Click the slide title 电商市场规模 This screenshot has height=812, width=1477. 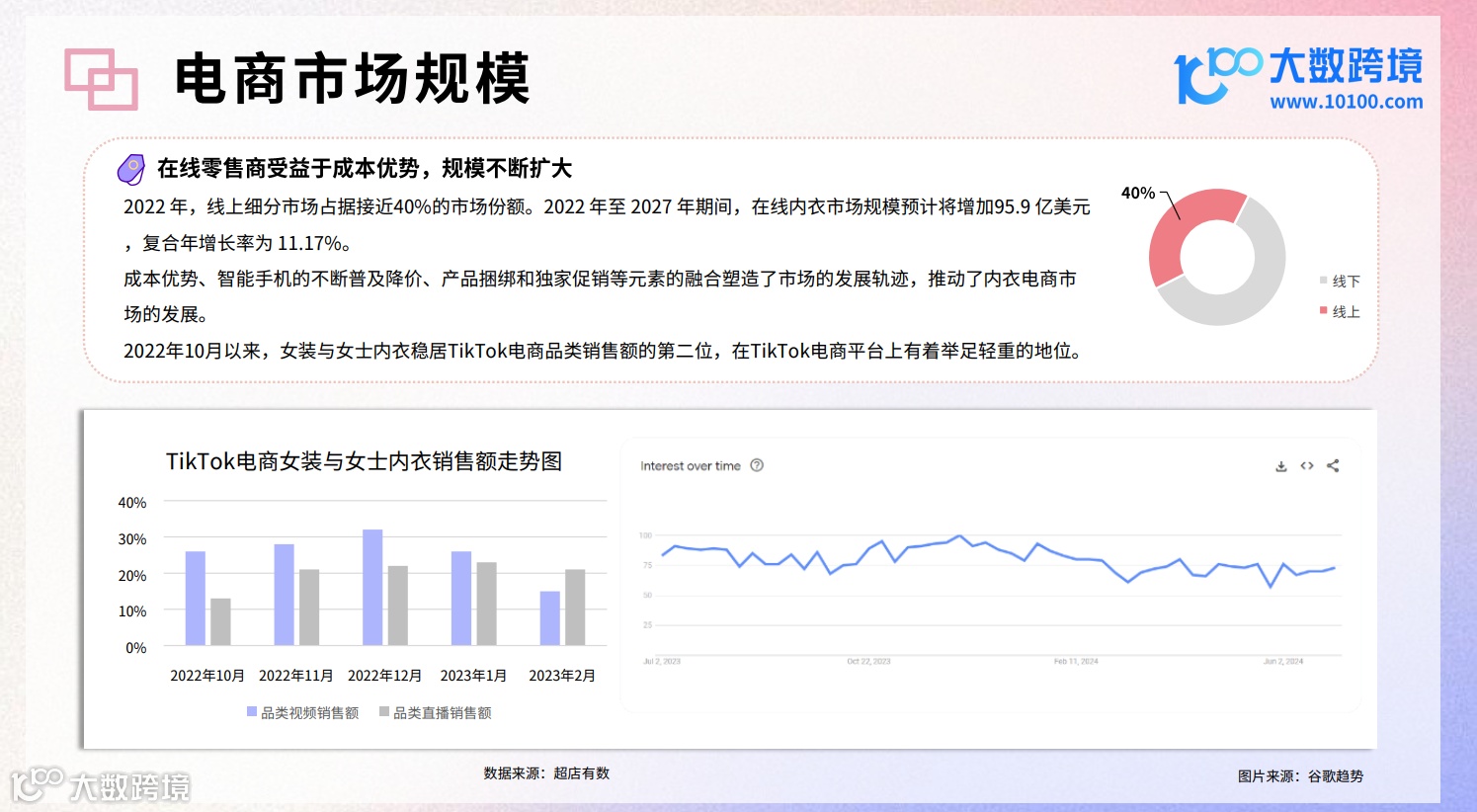353,79
